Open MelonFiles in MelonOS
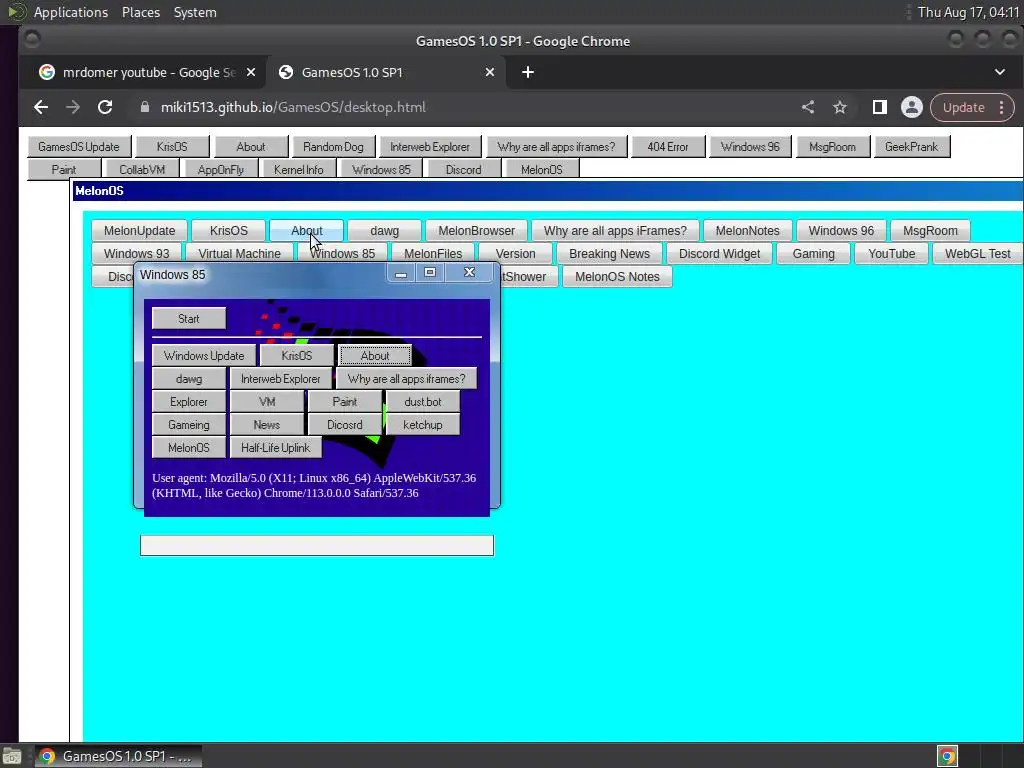This screenshot has width=1024, height=768. coord(433,253)
